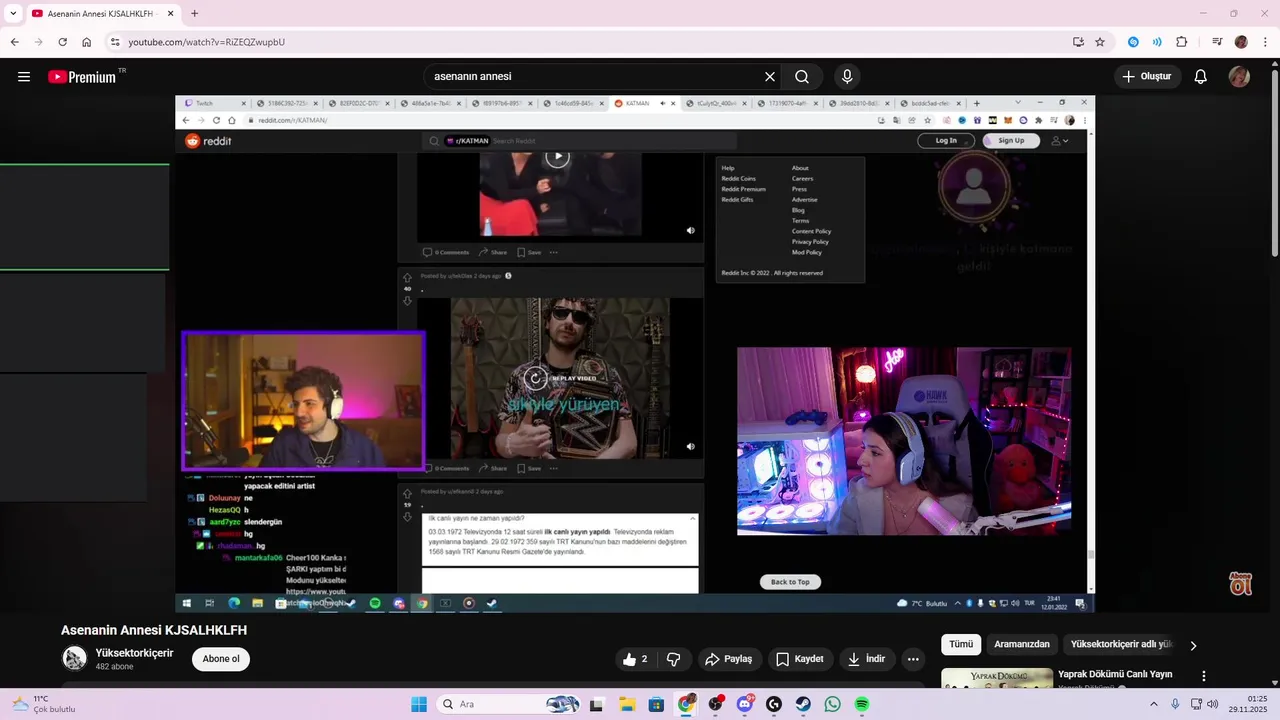Go back with Chrome's back arrow
This screenshot has width=1280, height=720.
point(15,42)
